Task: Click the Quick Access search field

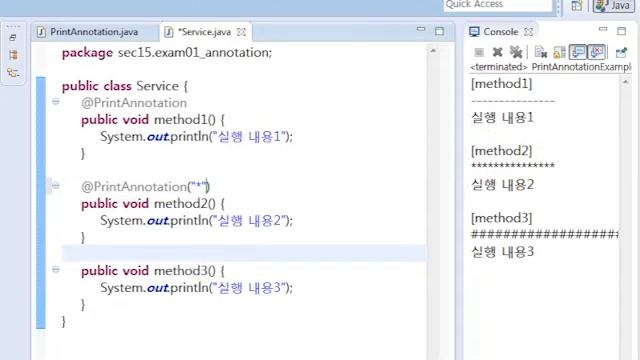Action: point(498,5)
